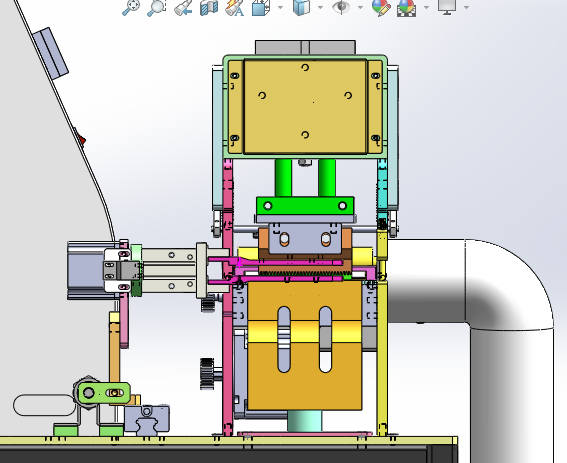This screenshot has width=567, height=463.
Task: Open the View Settings dropdown arrow
Action: [466, 7]
